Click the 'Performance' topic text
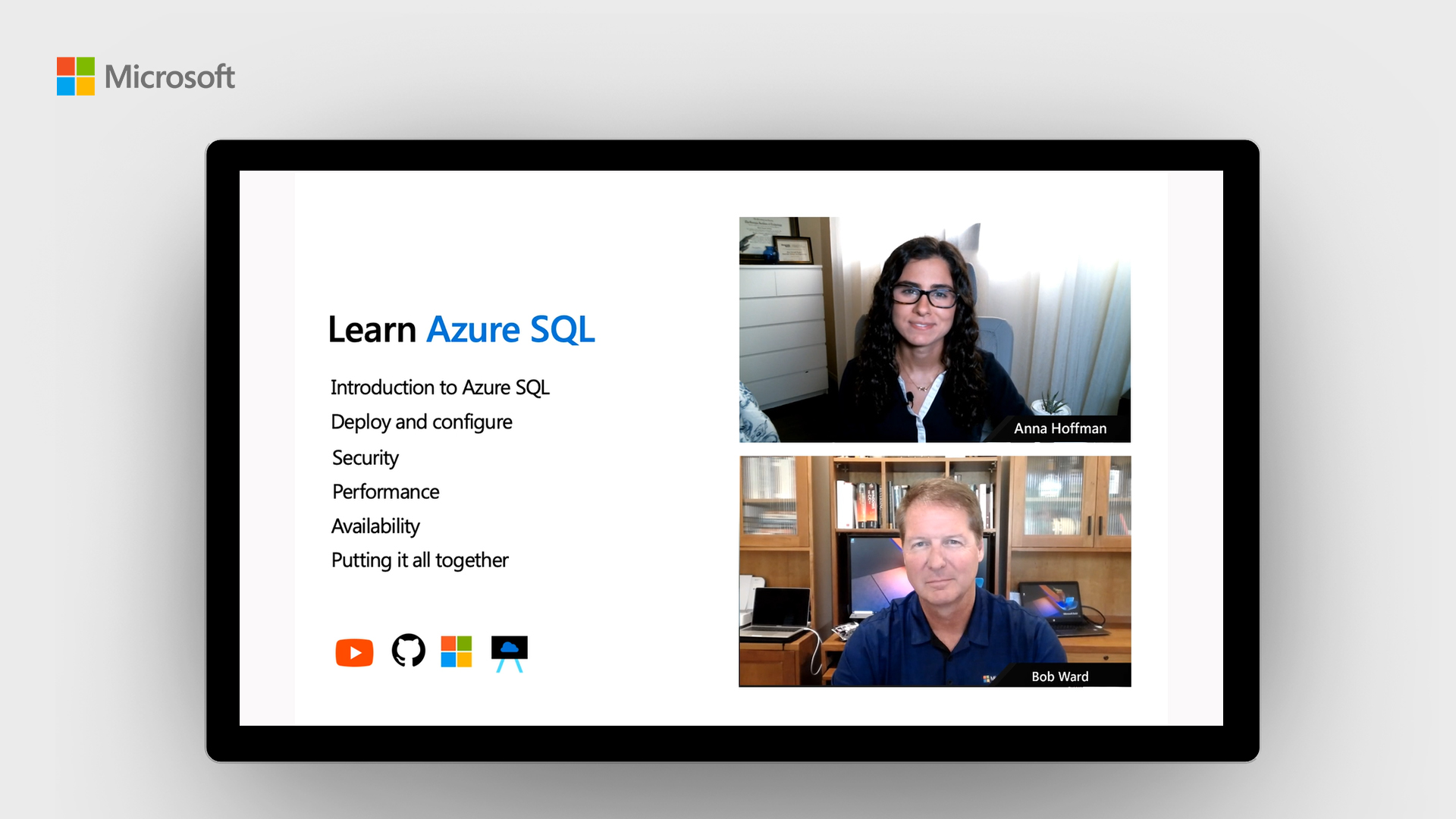This screenshot has height=819, width=1456. (384, 491)
